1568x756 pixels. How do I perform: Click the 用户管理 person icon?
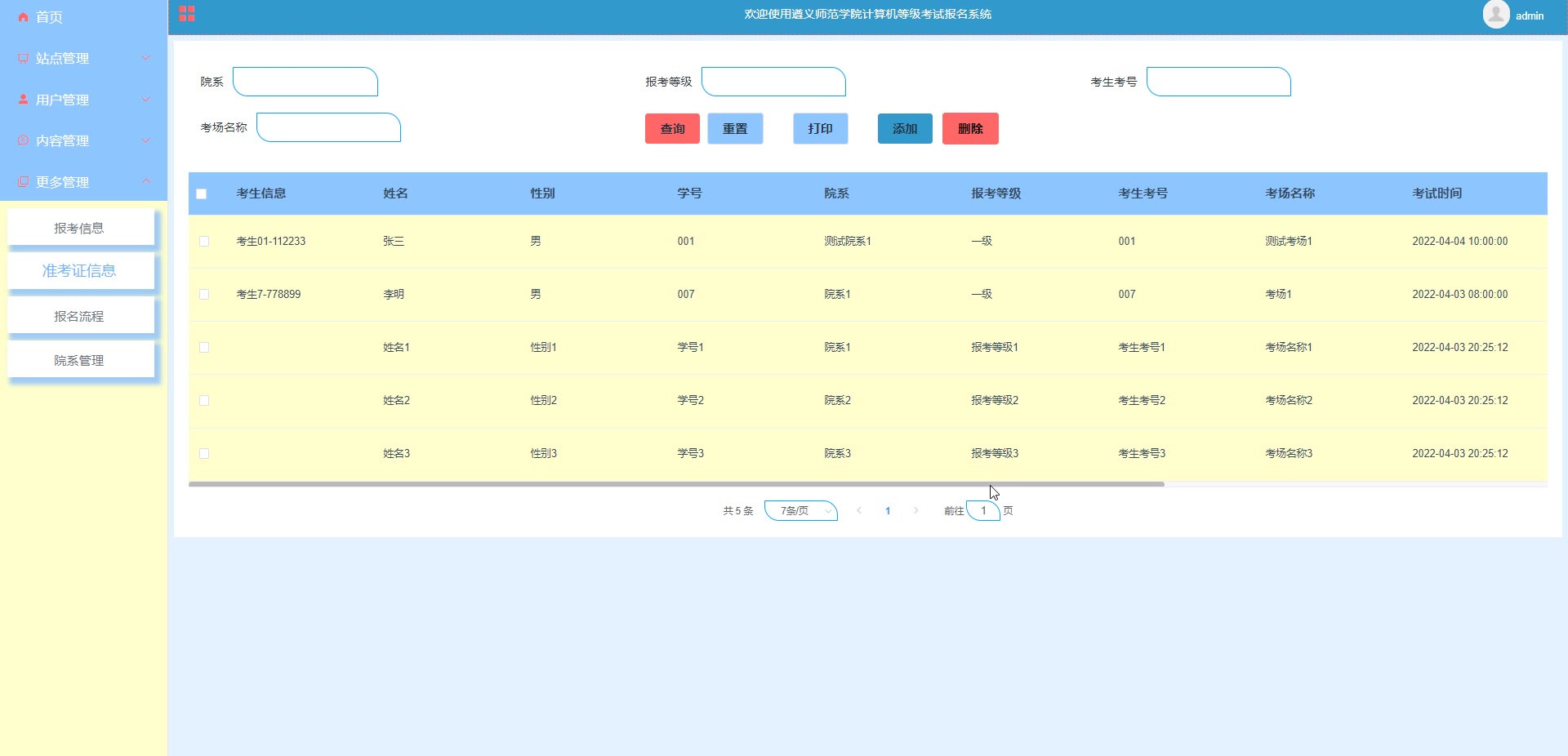click(23, 100)
